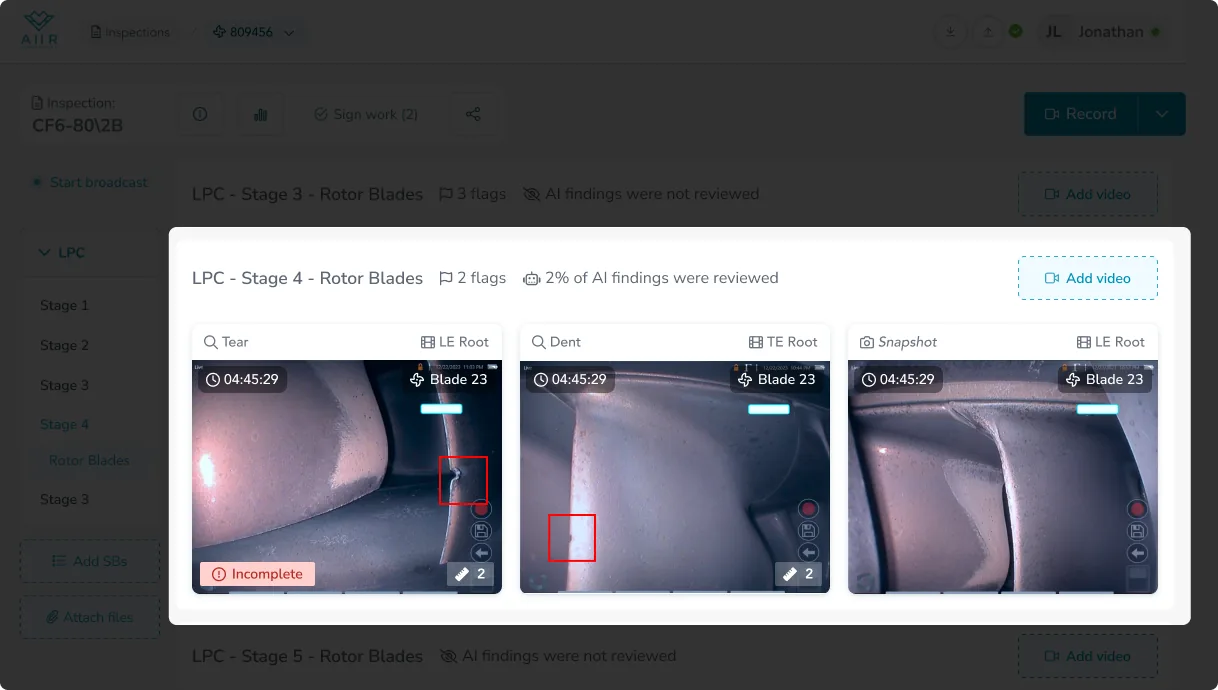Click the 04:45:29 timestamp on the Tear card
The height and width of the screenshot is (690, 1218).
click(x=242, y=379)
